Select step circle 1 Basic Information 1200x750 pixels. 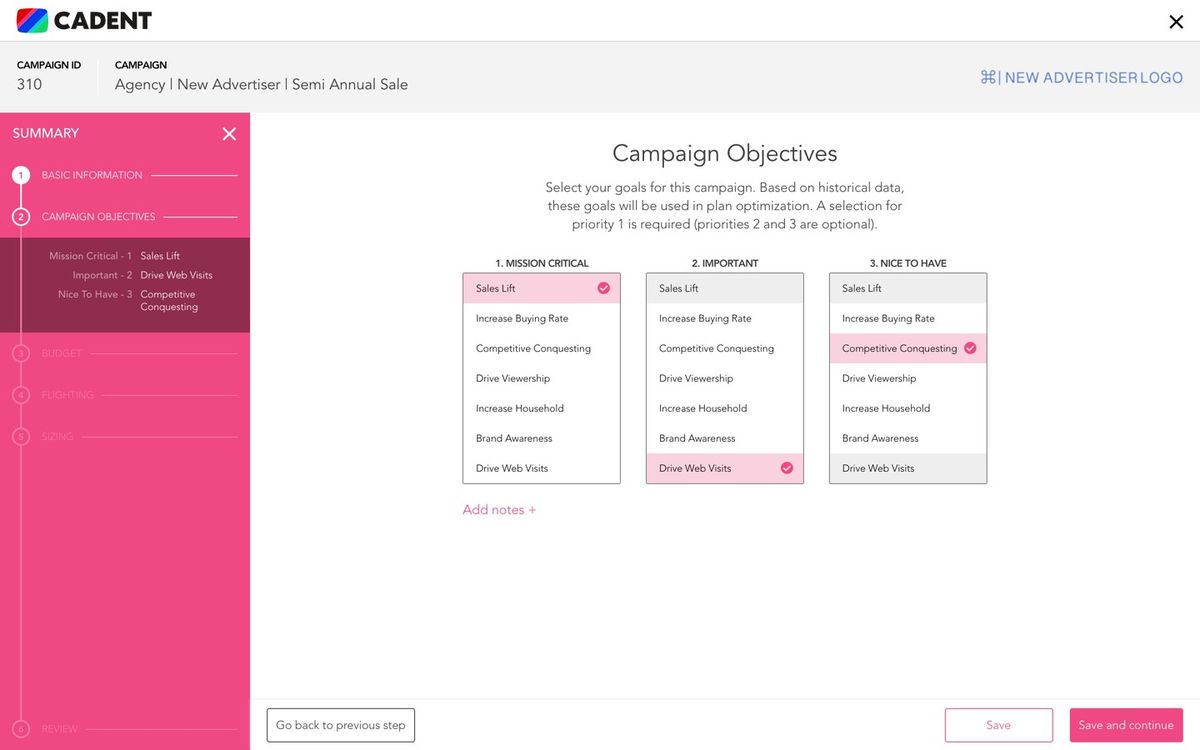21,174
